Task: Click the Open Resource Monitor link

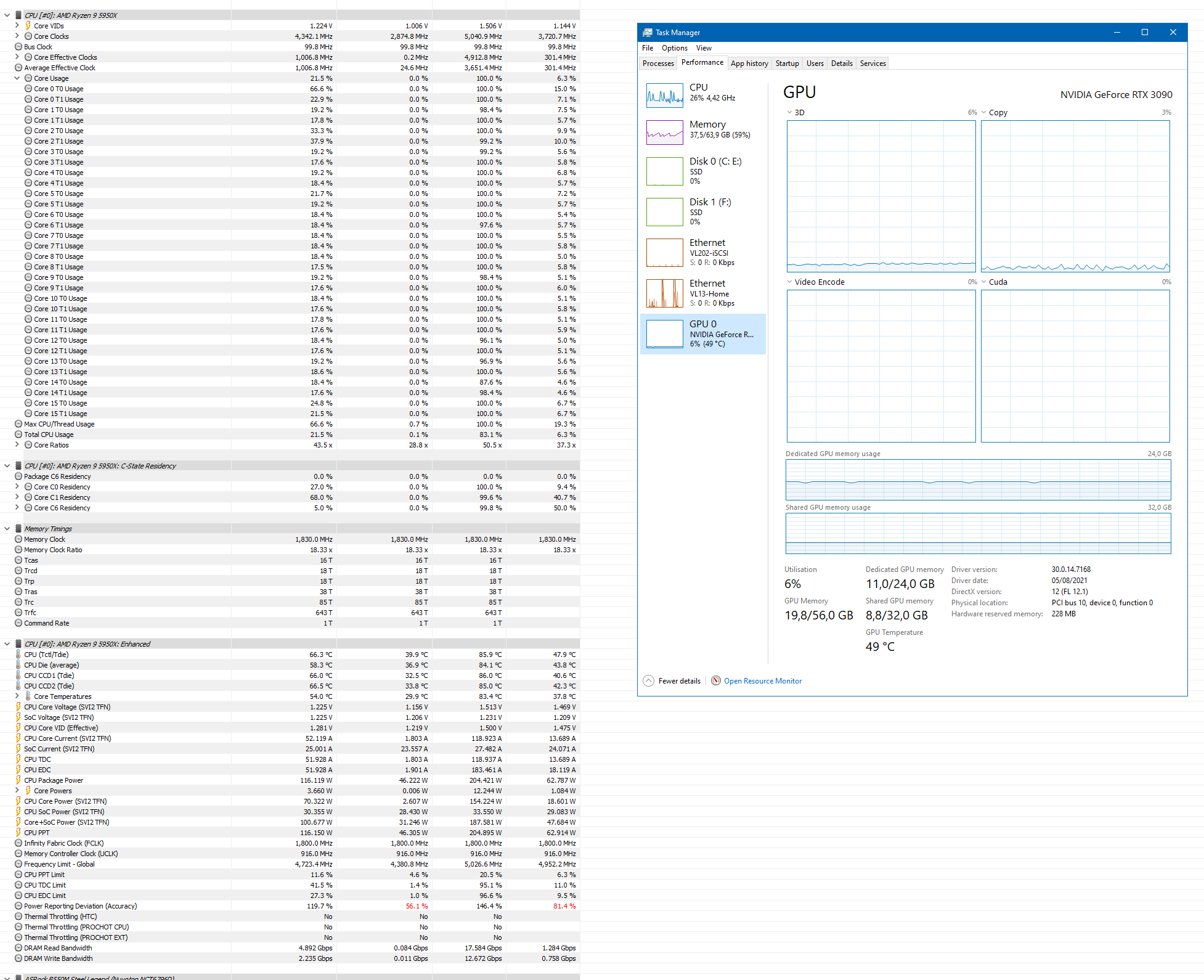Action: pos(763,681)
